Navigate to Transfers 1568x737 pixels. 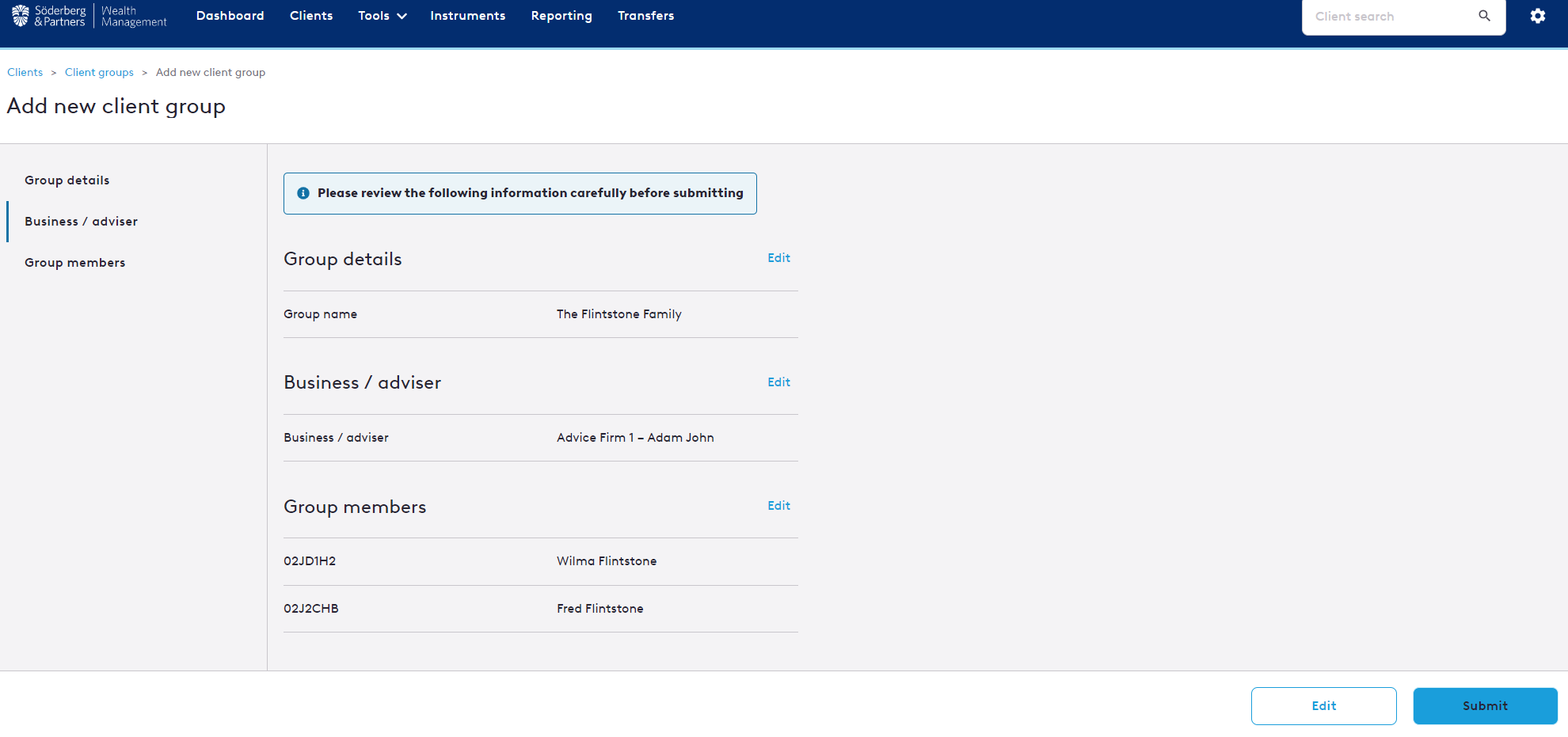coord(645,16)
